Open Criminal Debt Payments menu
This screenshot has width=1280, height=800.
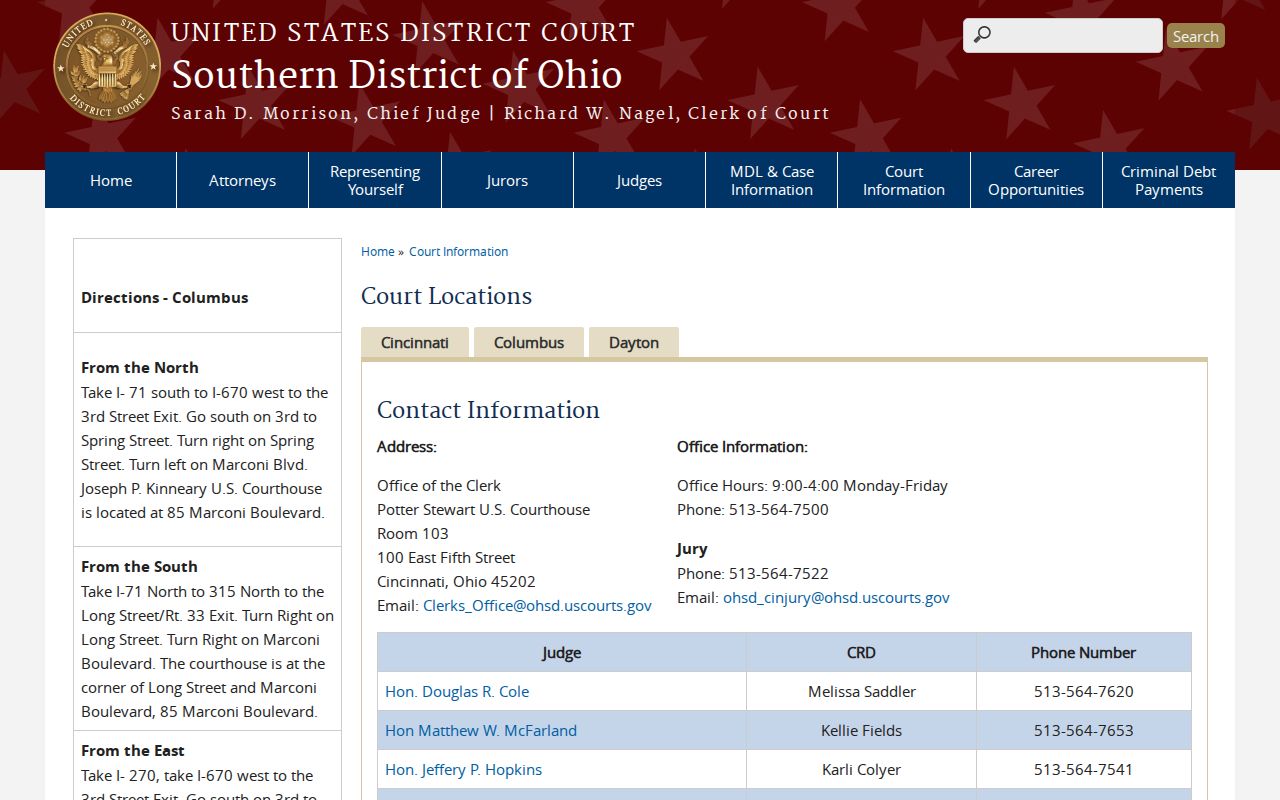click(x=1169, y=180)
